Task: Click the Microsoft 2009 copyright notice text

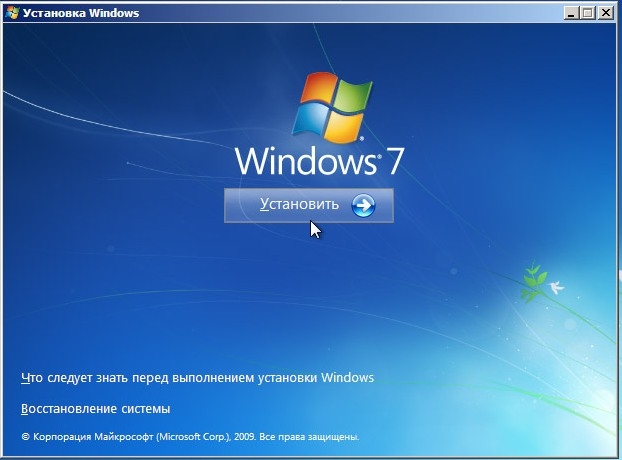Action: [x=190, y=437]
